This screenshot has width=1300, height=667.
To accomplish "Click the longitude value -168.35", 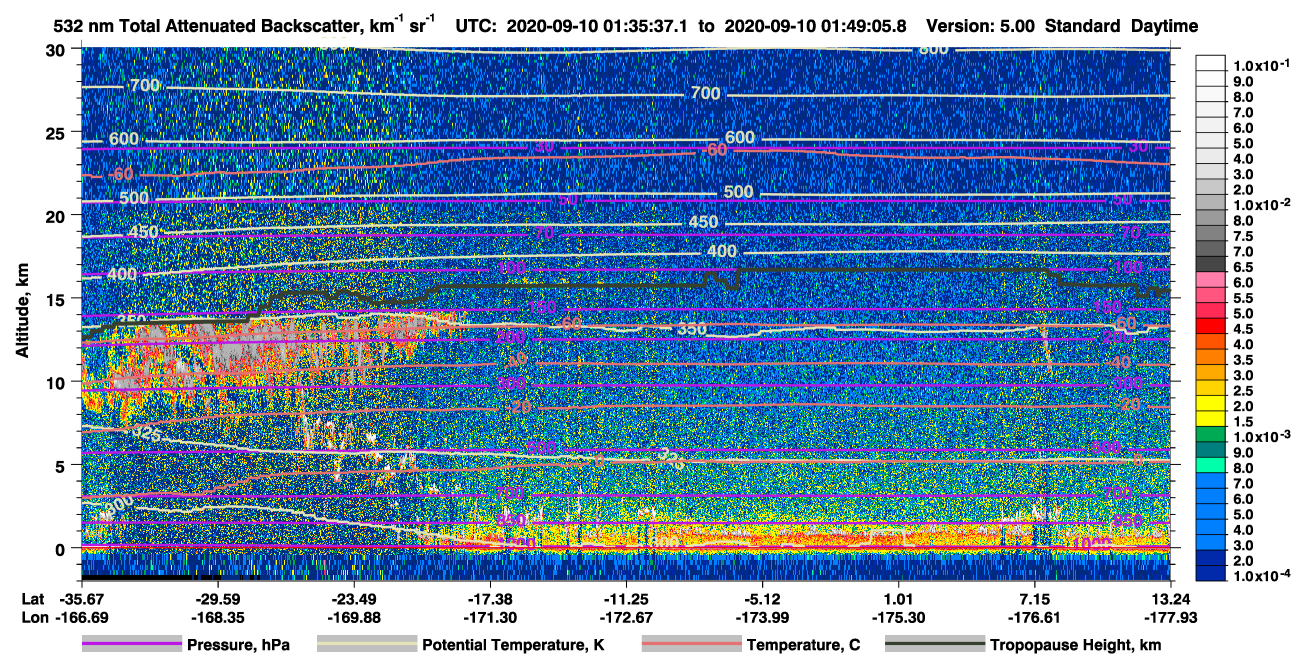I will point(217,617).
